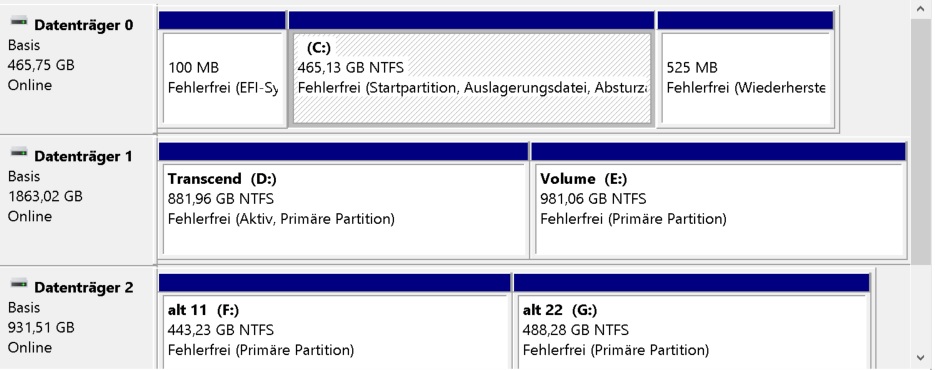This screenshot has width=935, height=370.
Task: Click the Datenträger 2 disk icon
Action: (x=19, y=285)
